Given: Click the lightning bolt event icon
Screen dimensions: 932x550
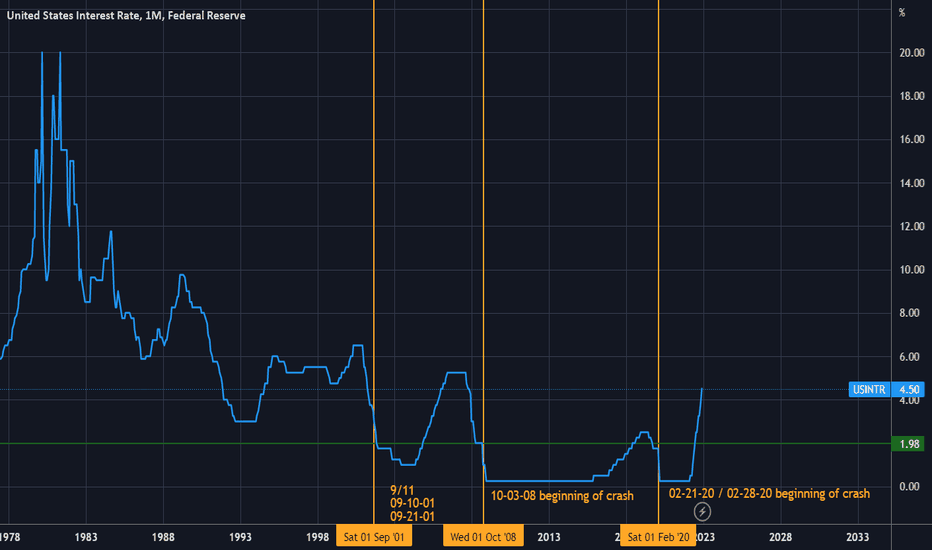Looking at the screenshot, I should tap(702, 511).
